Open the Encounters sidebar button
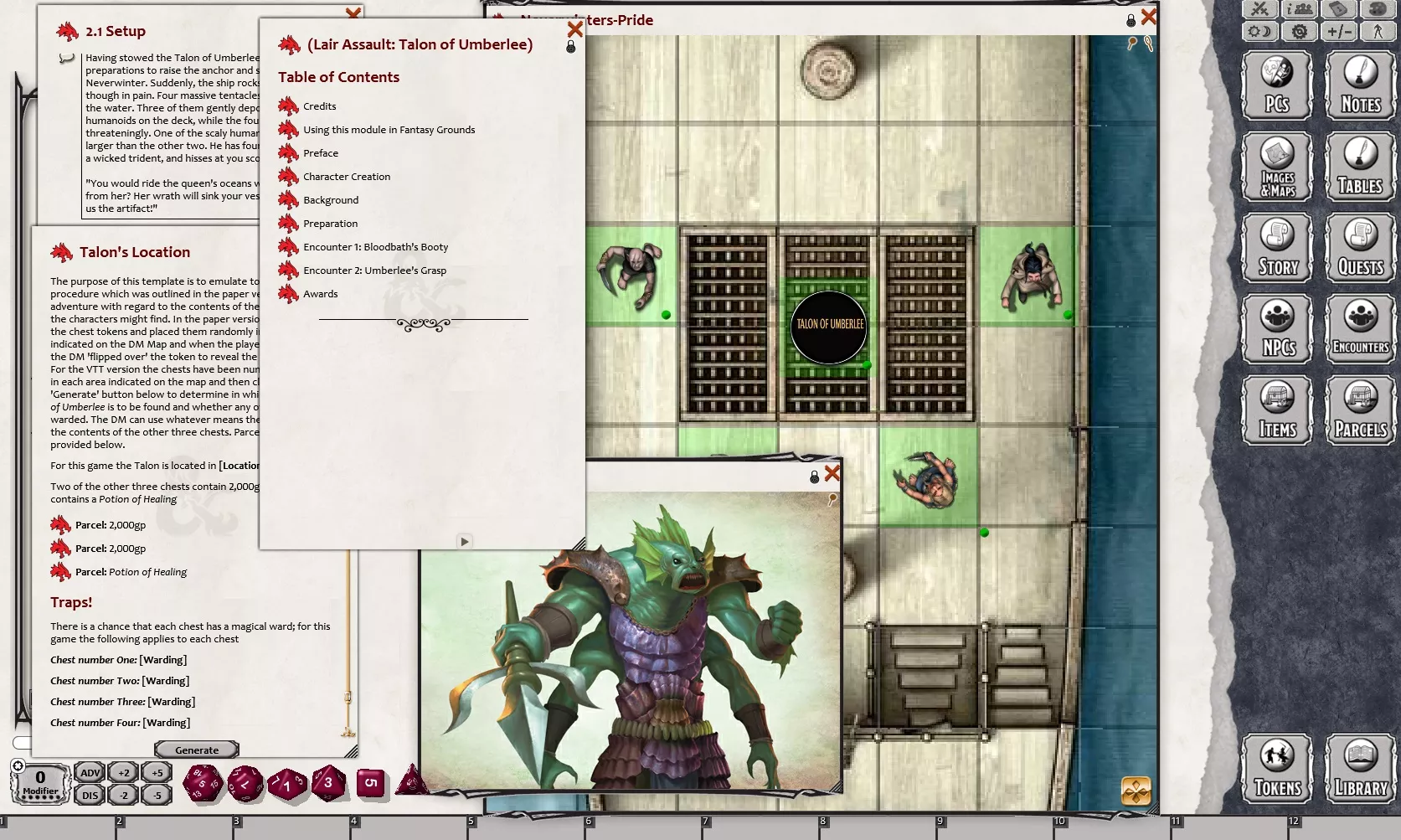The image size is (1401, 840). [x=1360, y=328]
